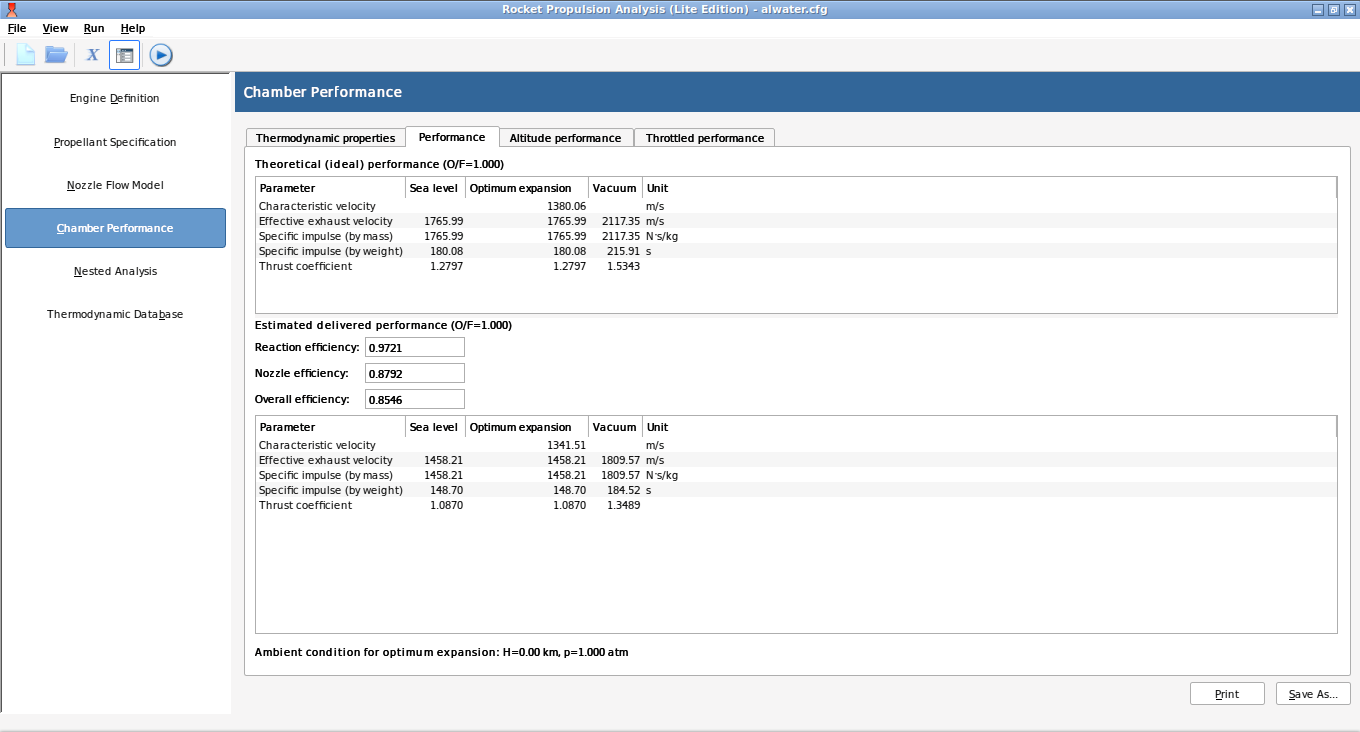Click the Print button
Viewport: 1360px width, 732px height.
point(1227,694)
